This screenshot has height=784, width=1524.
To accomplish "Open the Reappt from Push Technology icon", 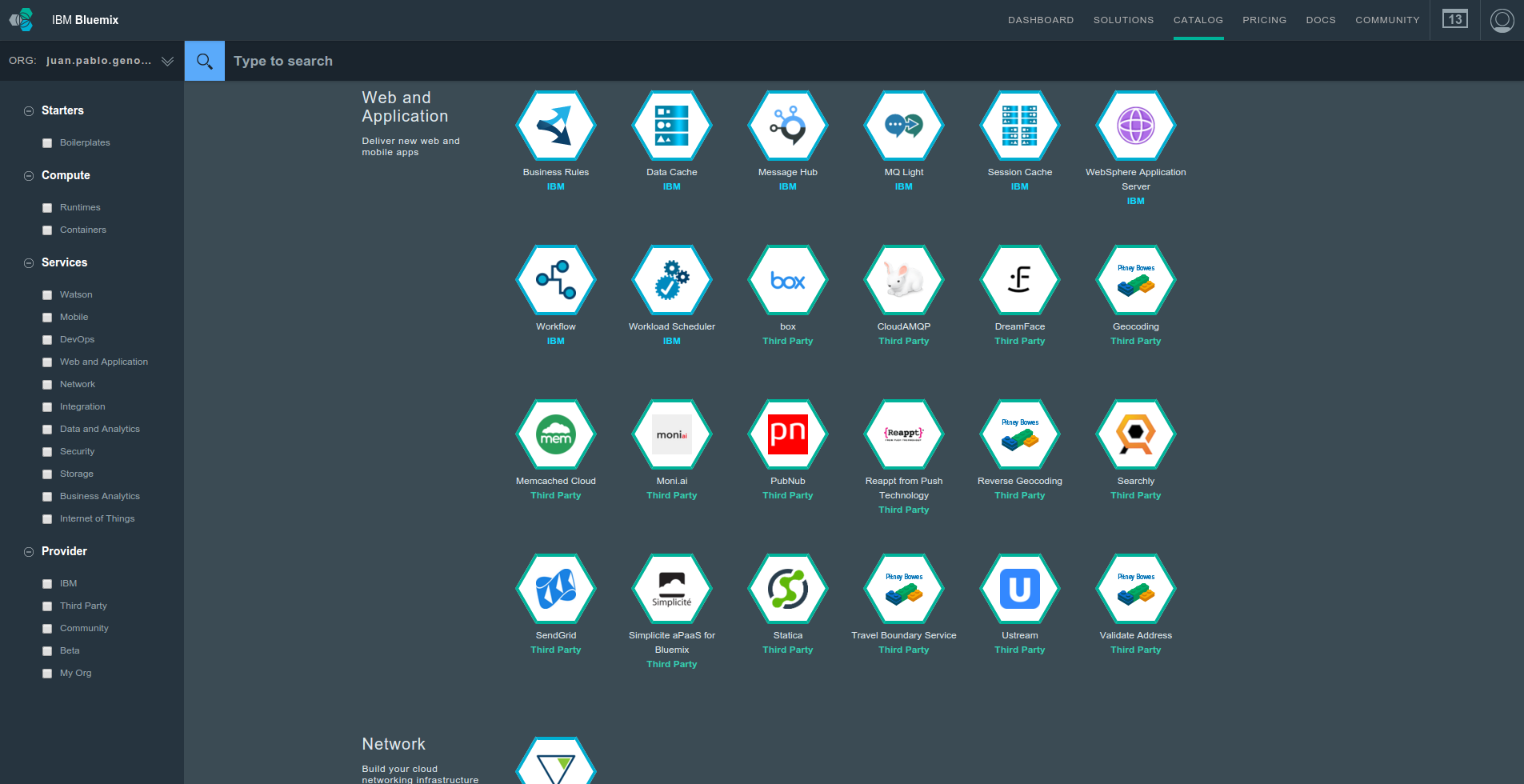I will [x=904, y=434].
